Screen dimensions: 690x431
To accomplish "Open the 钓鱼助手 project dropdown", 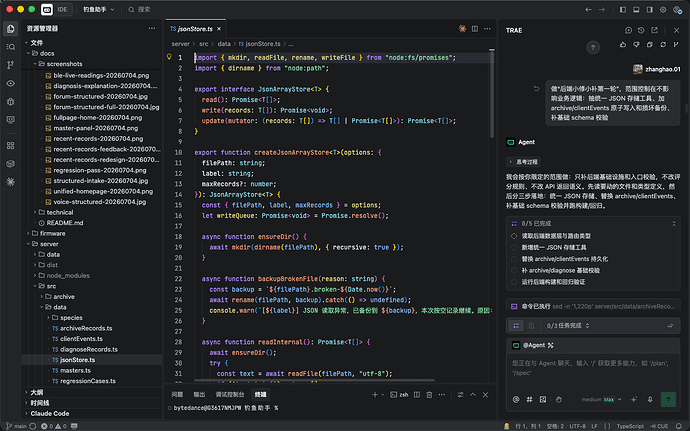I will point(99,9).
